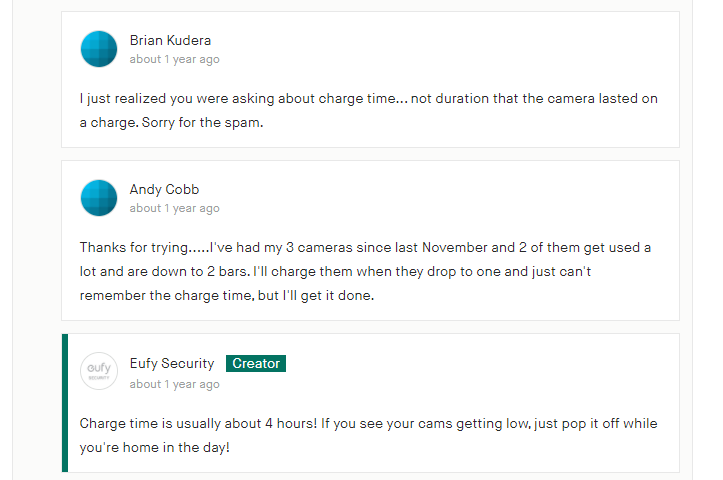Click Andy Cobb's blue avatar
Viewport: 723px width, 480px height.
[x=99, y=198]
